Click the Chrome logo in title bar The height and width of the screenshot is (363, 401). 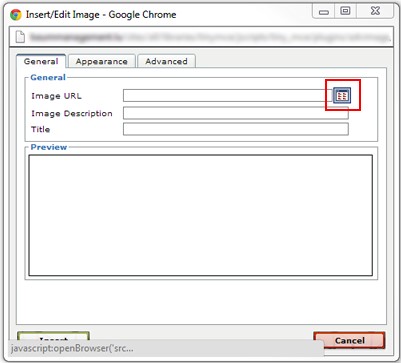pyautogui.click(x=16, y=15)
